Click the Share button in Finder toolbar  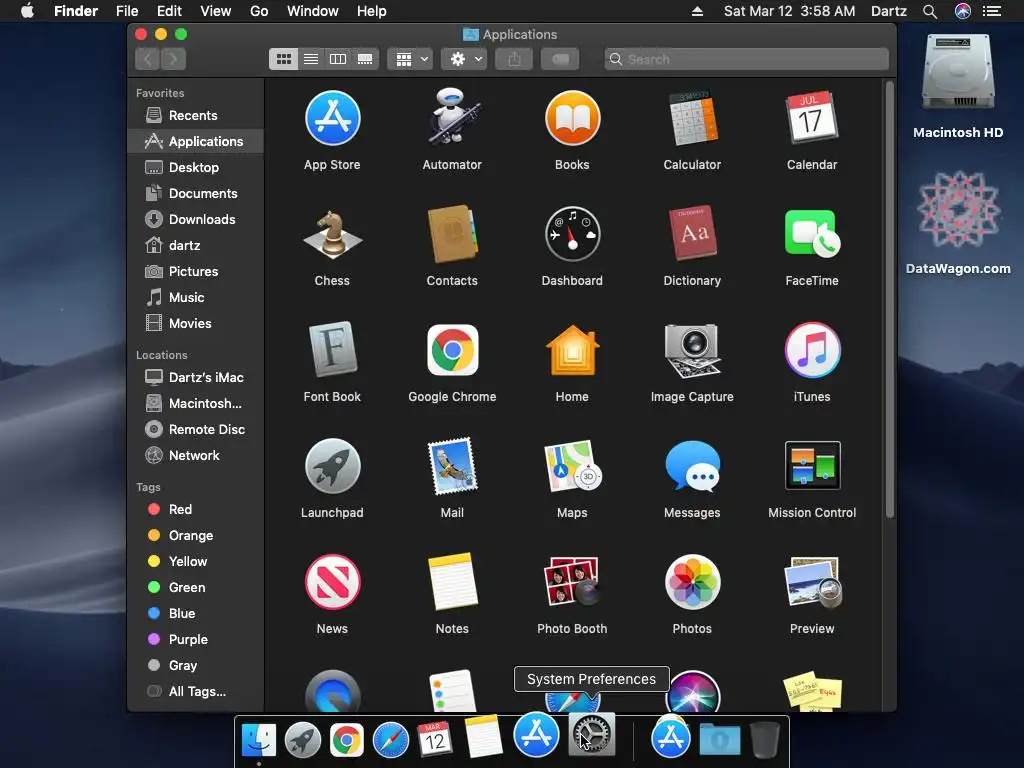point(515,59)
